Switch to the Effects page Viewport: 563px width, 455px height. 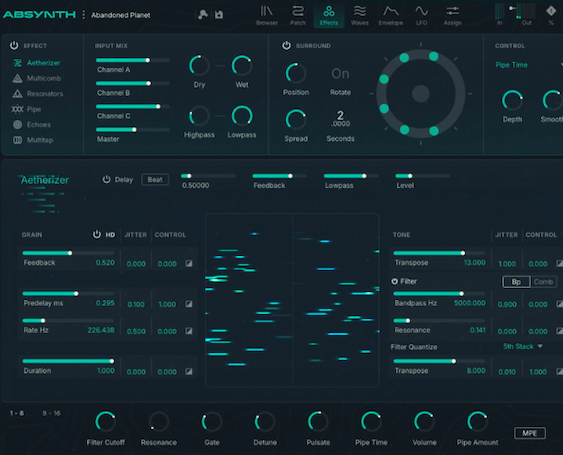pyautogui.click(x=329, y=15)
